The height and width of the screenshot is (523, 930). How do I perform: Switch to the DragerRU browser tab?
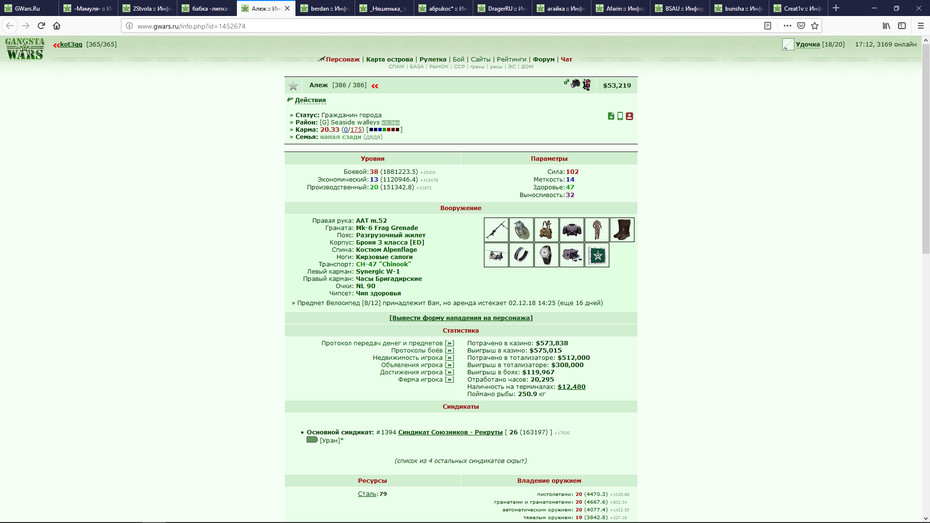coord(502,8)
